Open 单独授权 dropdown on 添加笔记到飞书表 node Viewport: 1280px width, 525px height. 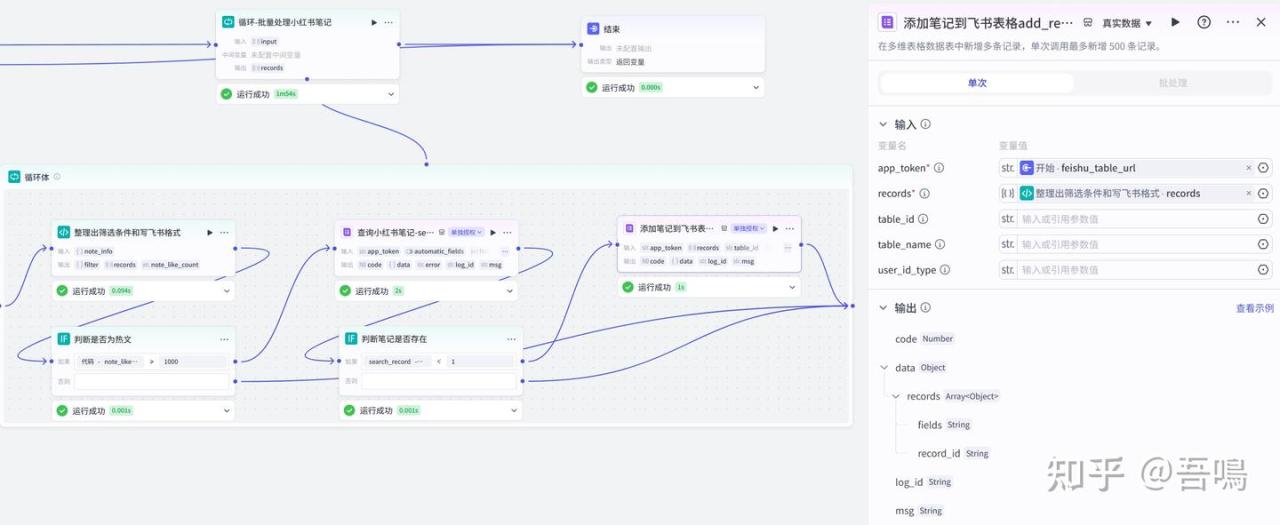click(748, 229)
